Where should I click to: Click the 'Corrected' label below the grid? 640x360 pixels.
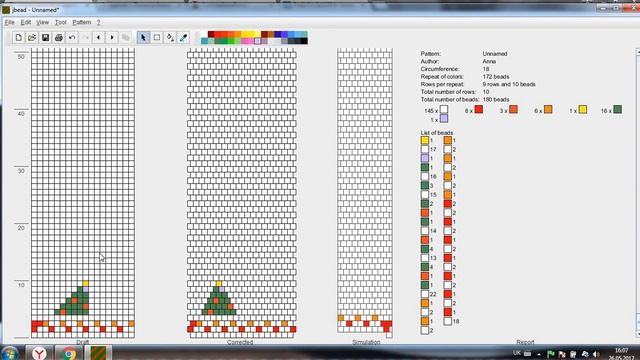240,342
